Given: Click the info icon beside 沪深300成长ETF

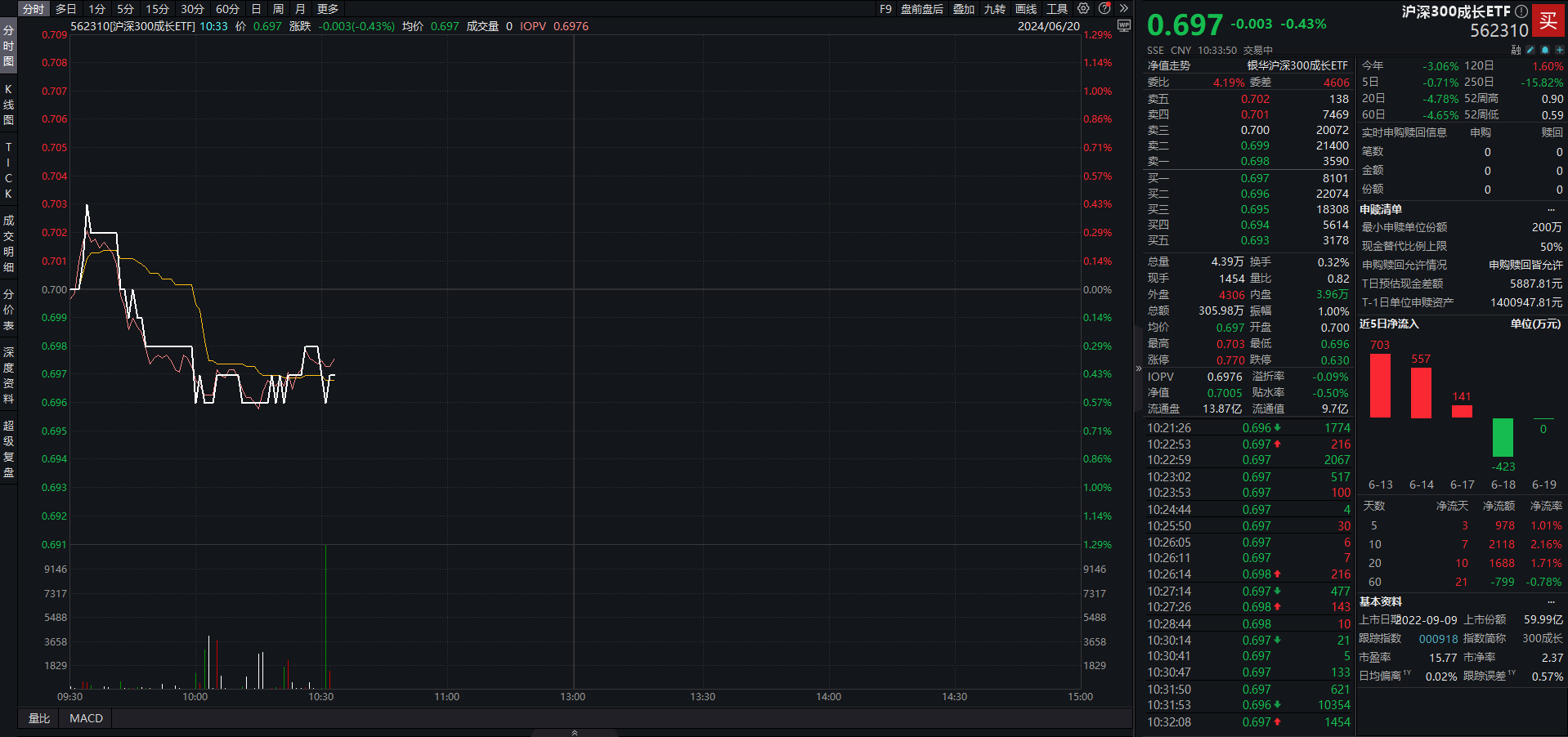Looking at the screenshot, I should pyautogui.click(x=1521, y=11).
